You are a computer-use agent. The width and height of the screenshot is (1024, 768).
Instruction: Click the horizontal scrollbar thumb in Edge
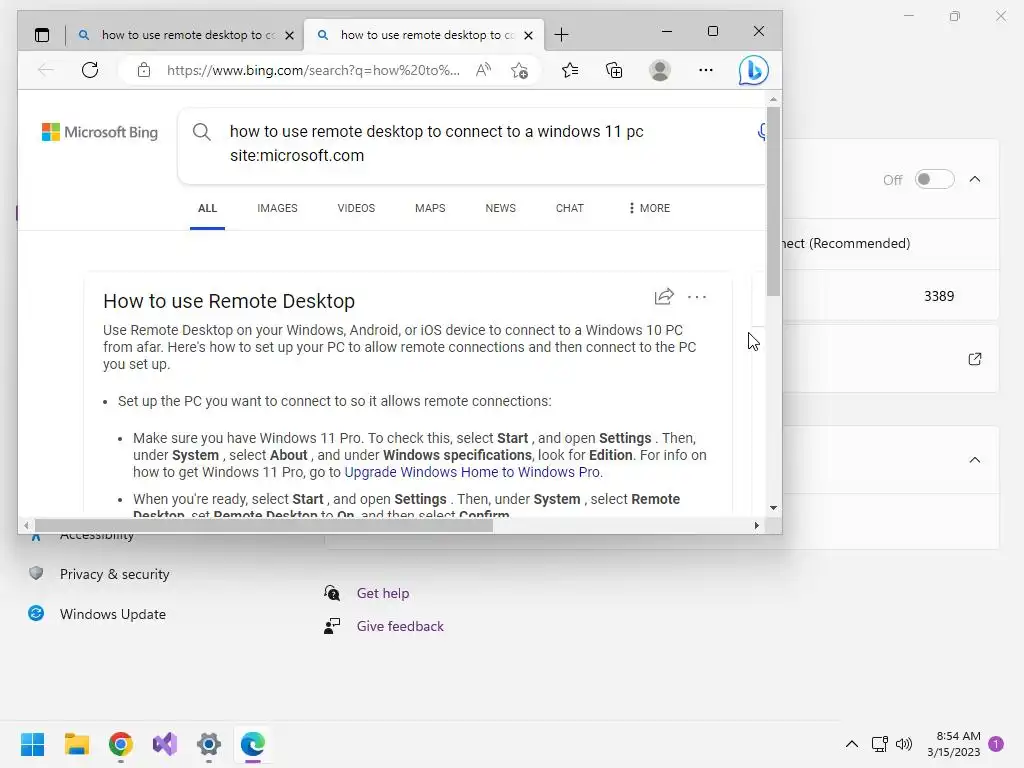tap(263, 526)
